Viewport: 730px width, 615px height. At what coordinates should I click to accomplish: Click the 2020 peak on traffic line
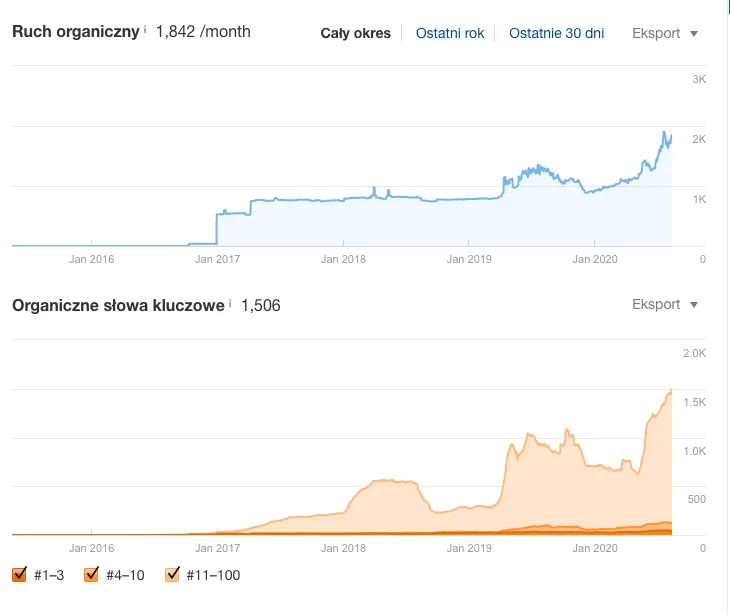pos(665,133)
